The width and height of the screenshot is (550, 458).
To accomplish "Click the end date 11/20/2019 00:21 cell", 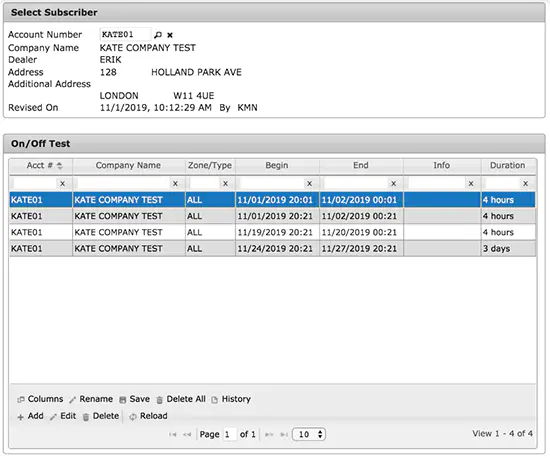I will click(361, 232).
